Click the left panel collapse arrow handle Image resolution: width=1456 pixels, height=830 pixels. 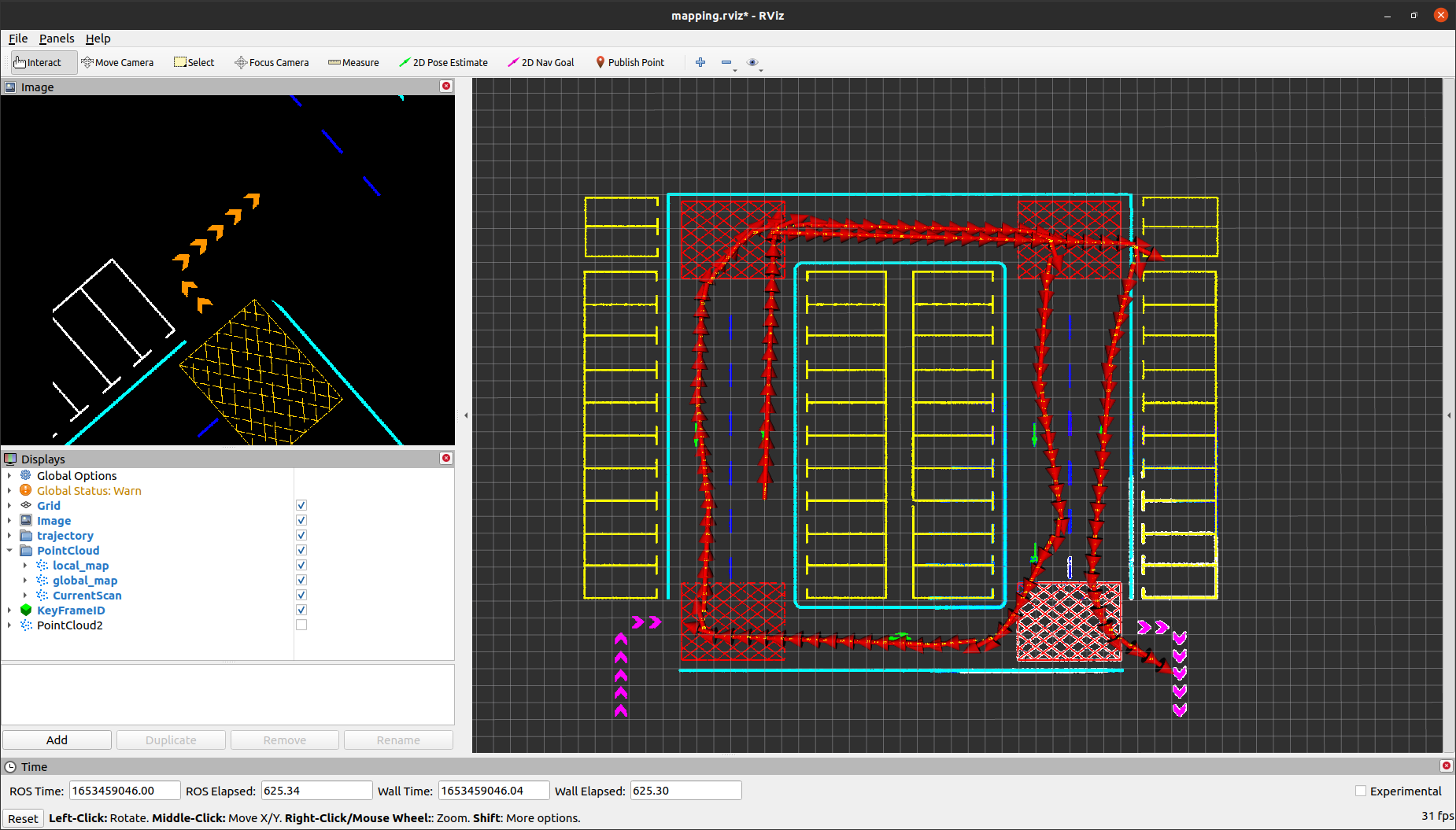pos(466,415)
